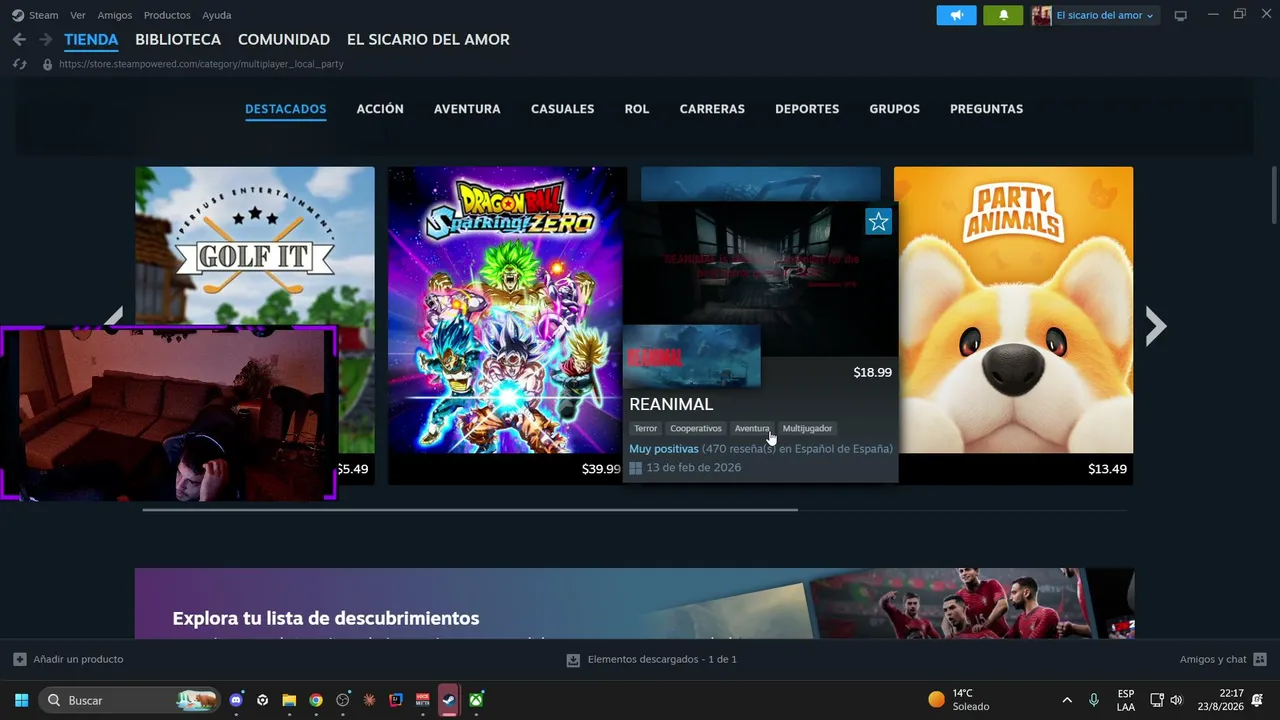The image size is (1280, 720).
Task: Open the announcements megaphone button
Action: click(957, 15)
